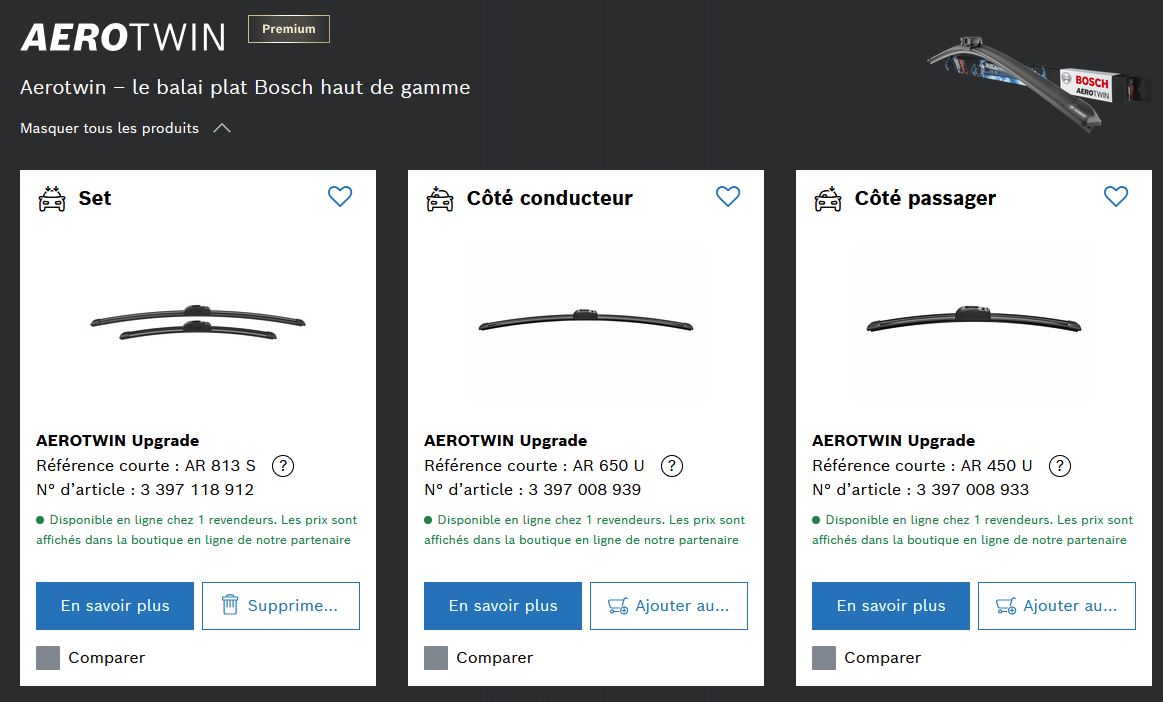The height and width of the screenshot is (702, 1163).
Task: Click En savoir plus for Côté passager
Action: [891, 606]
